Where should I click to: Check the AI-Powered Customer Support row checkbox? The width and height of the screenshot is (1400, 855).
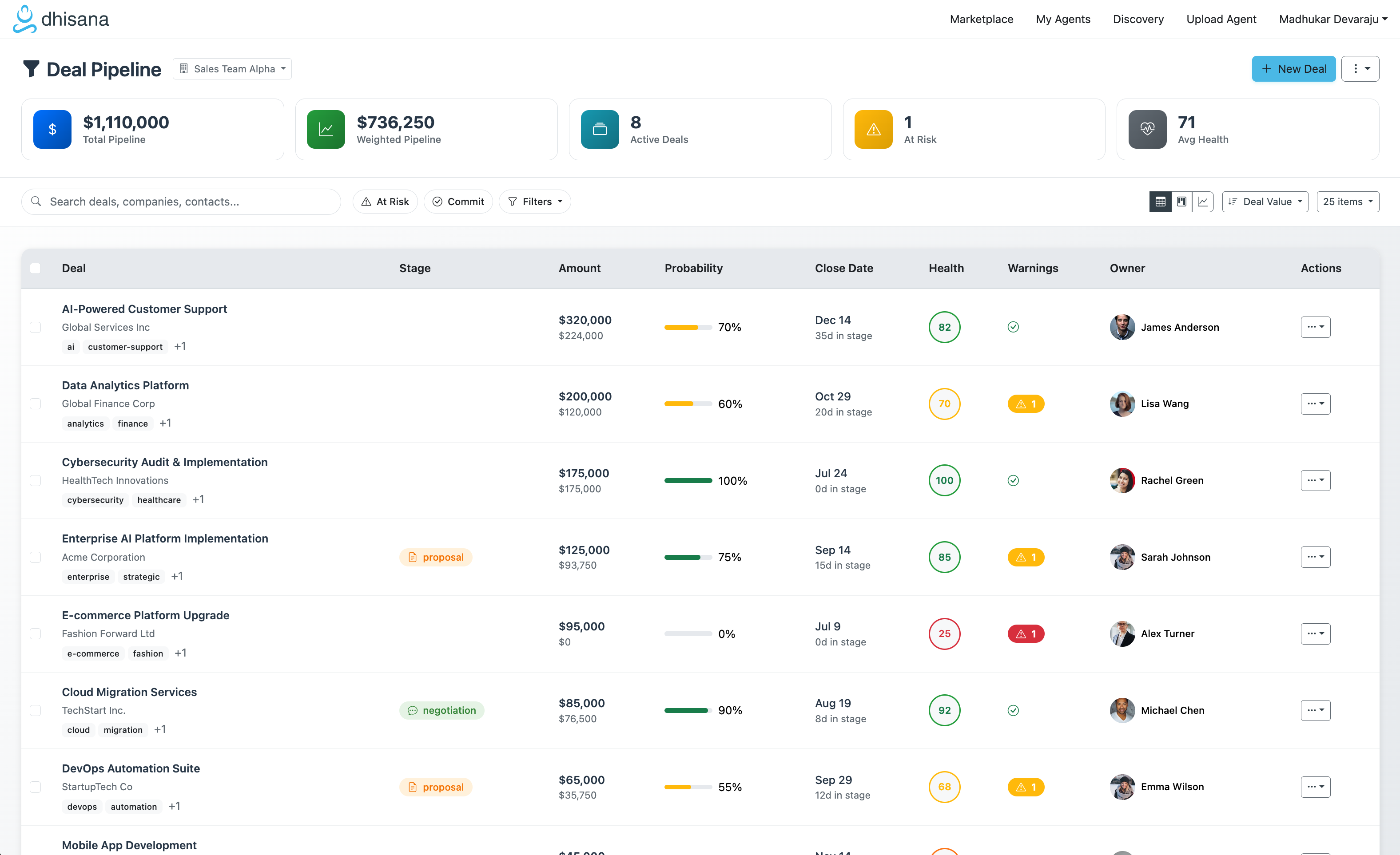pos(35,327)
